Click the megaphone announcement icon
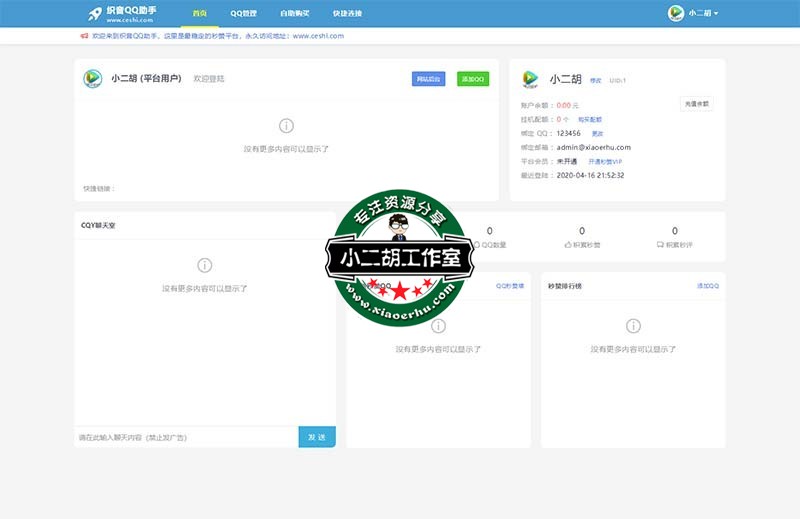 point(84,35)
